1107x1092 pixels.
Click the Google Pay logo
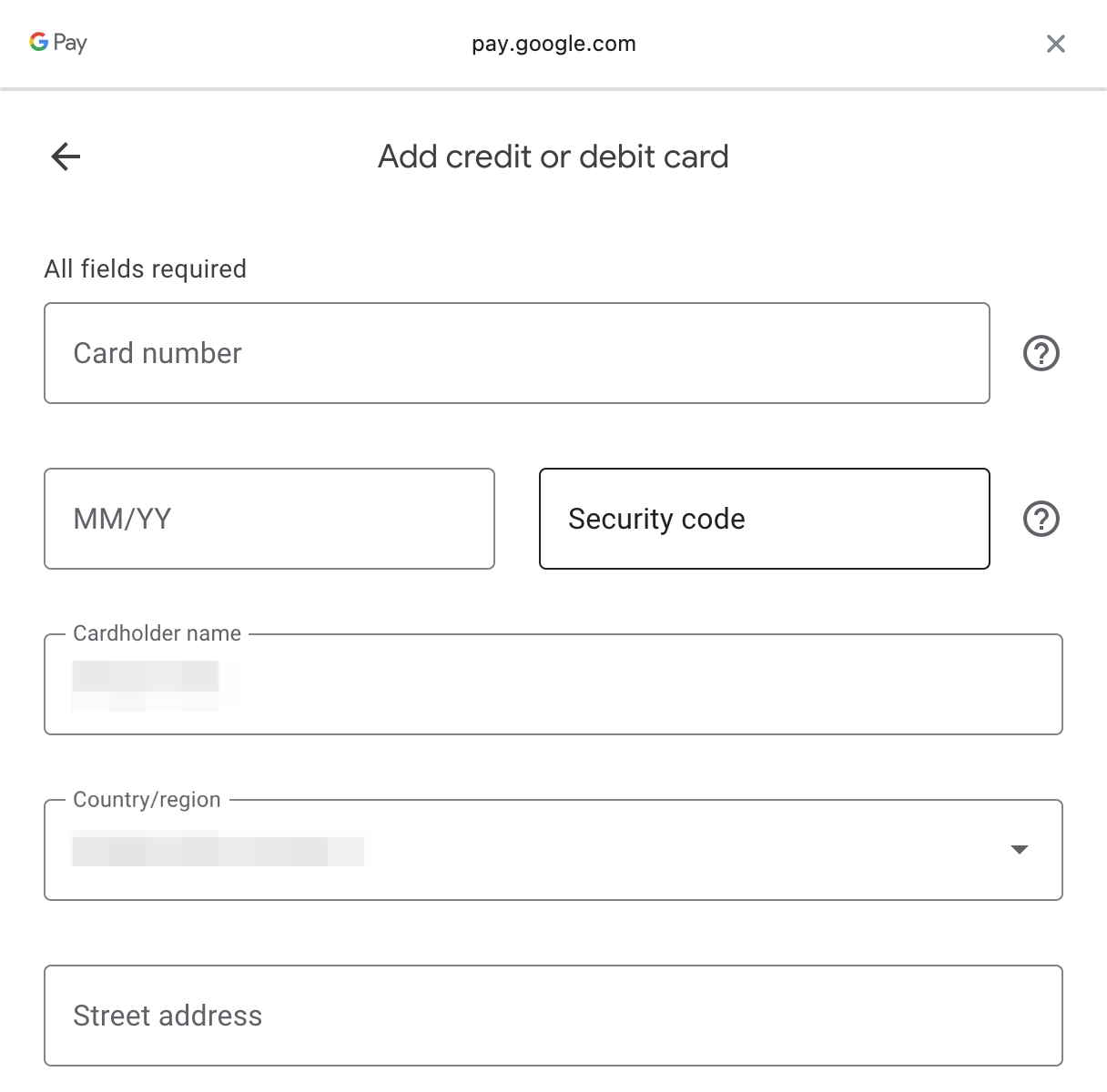58,43
